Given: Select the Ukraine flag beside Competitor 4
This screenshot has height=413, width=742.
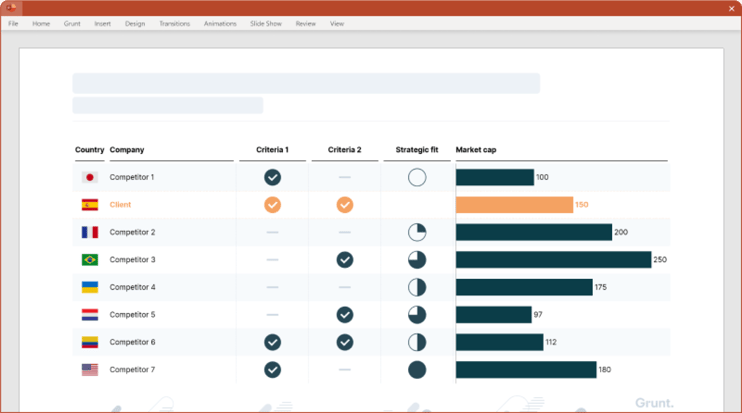Looking at the screenshot, I should 90,287.
